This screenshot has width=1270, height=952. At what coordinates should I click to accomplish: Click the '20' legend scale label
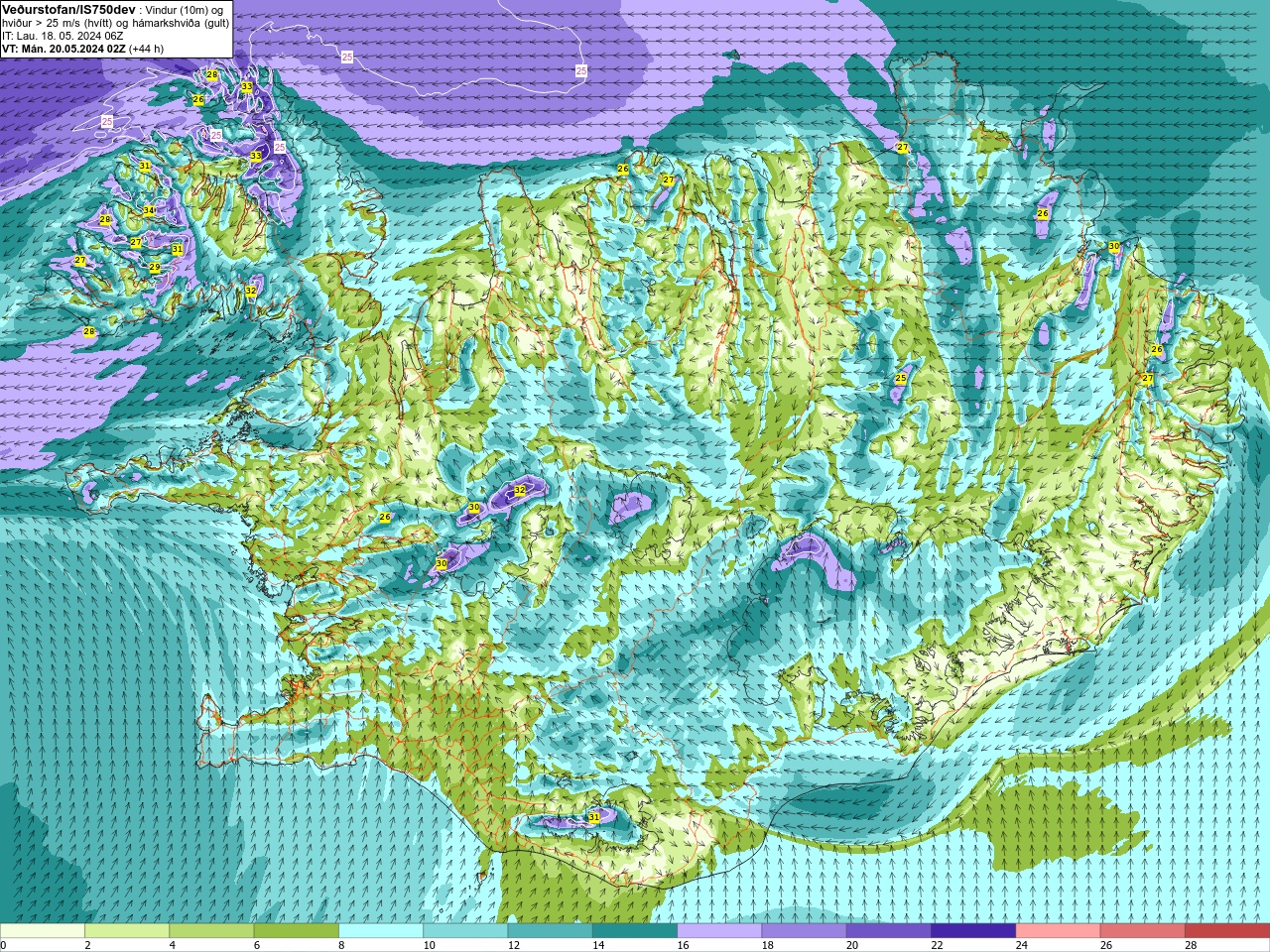coord(854,945)
